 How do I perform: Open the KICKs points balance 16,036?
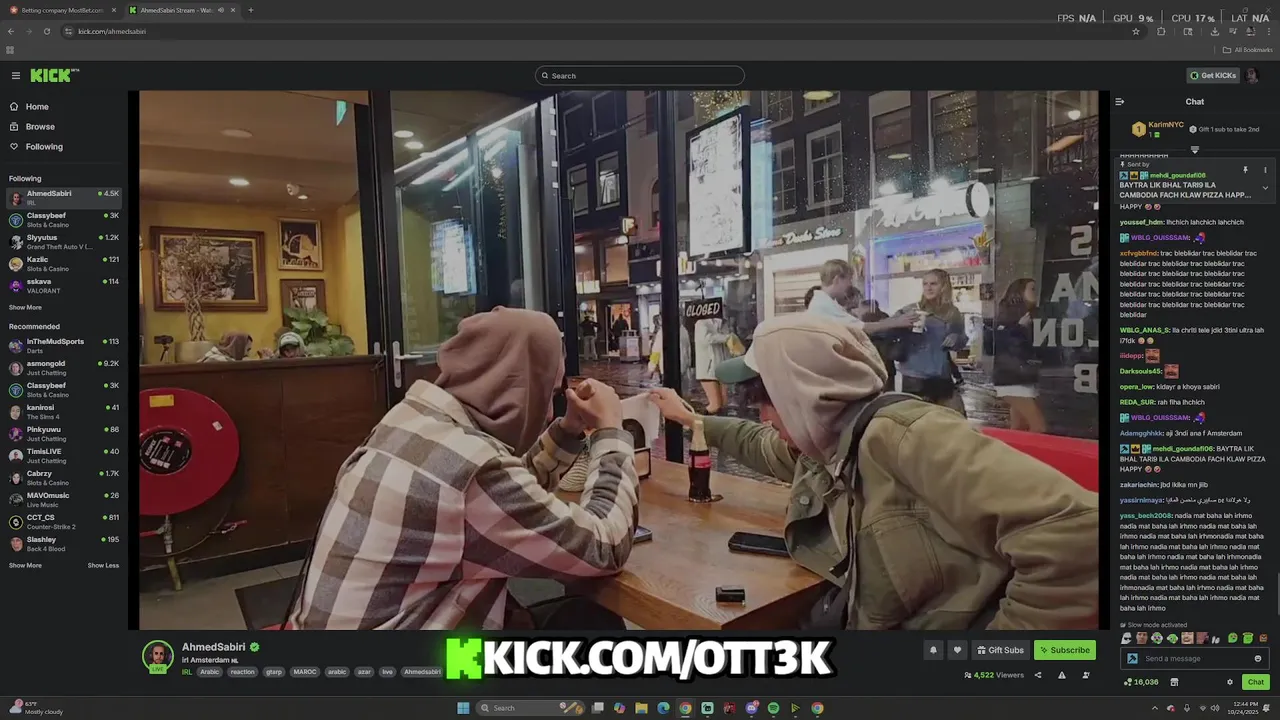point(1141,682)
